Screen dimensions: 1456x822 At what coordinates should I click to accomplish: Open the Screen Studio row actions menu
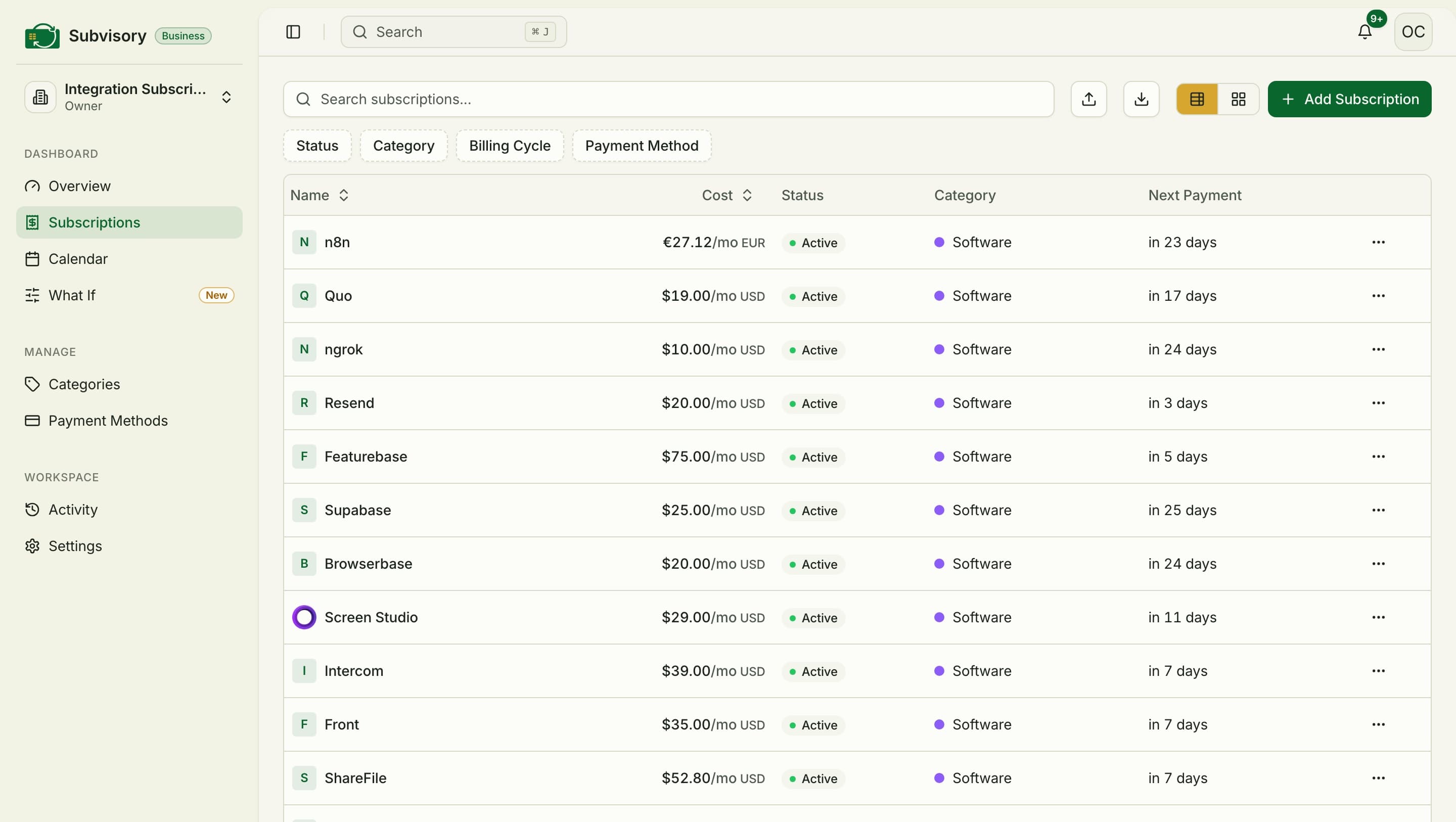coord(1378,617)
